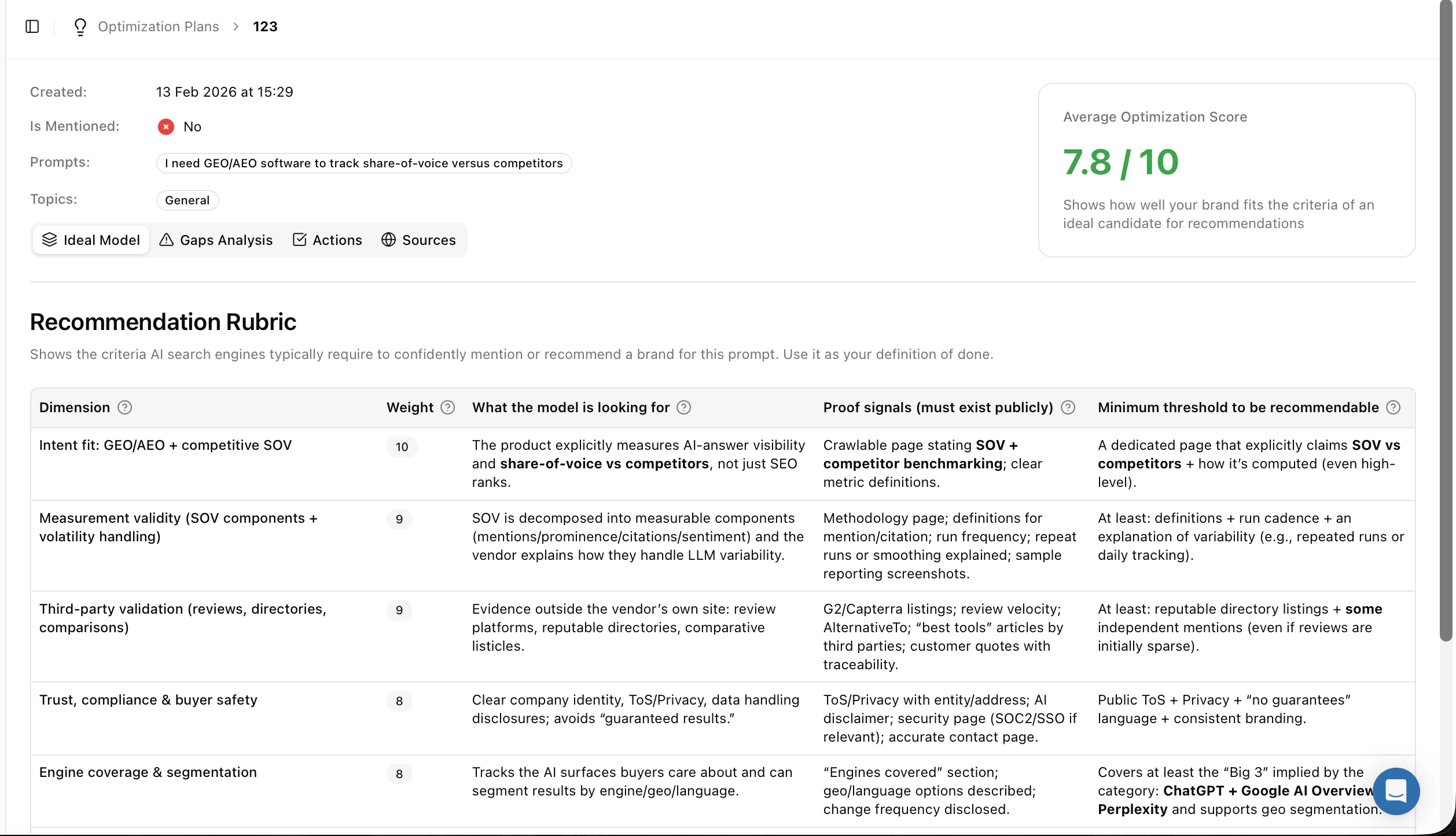The image size is (1456, 836).
Task: Click the General topic tag
Action: click(187, 200)
